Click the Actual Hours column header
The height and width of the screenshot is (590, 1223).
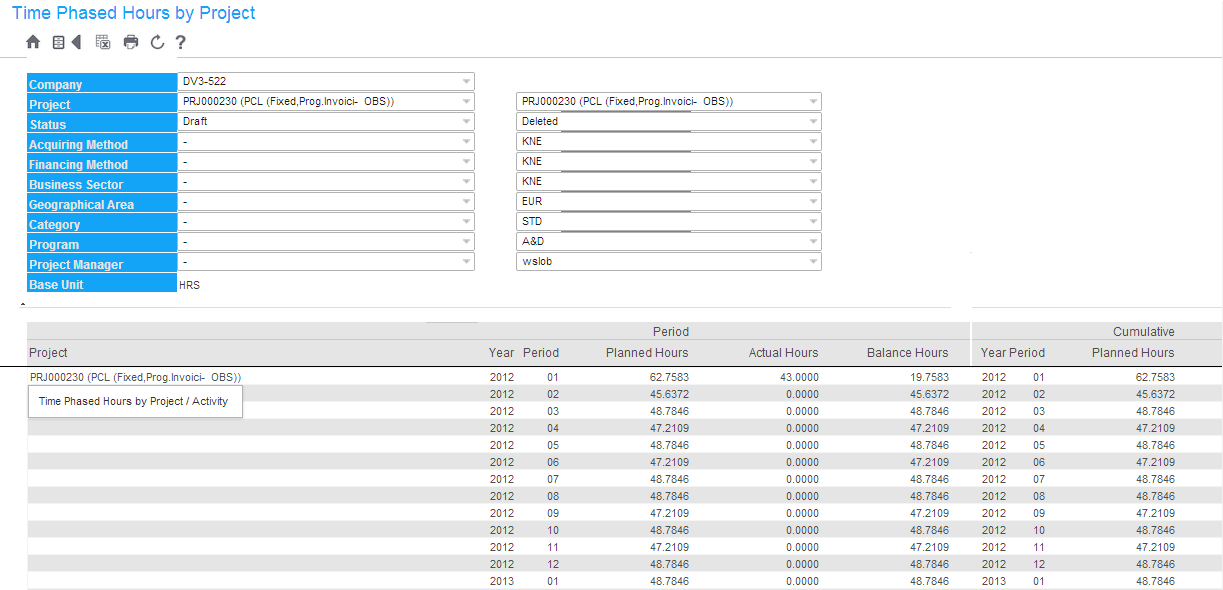tap(783, 353)
